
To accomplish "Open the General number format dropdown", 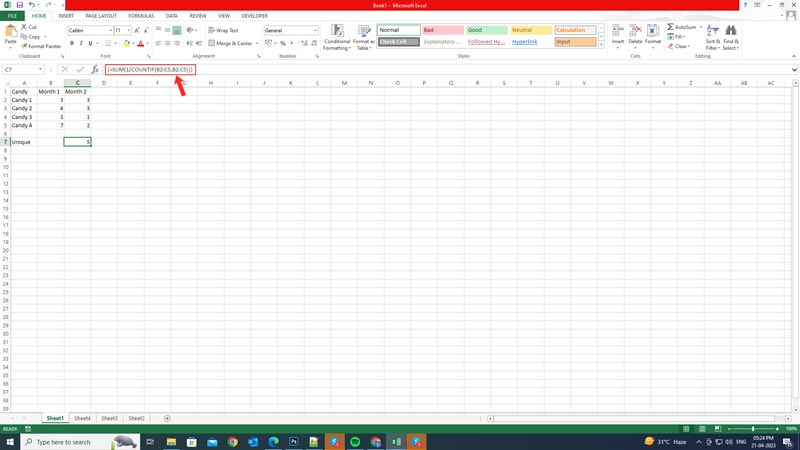I will coord(315,31).
